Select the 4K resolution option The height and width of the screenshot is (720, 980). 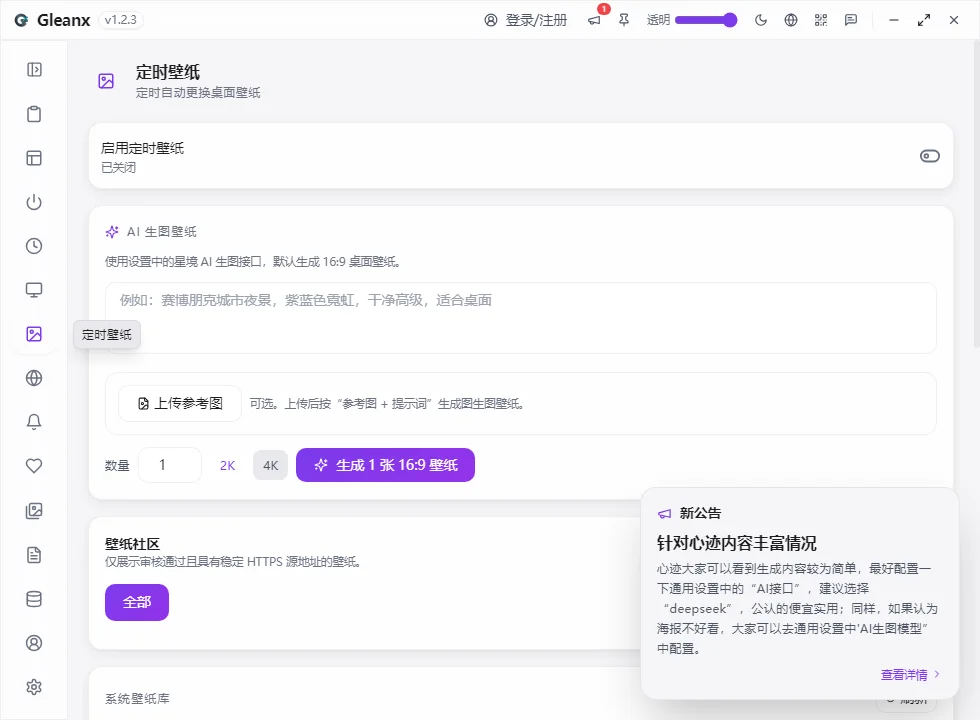coord(271,465)
